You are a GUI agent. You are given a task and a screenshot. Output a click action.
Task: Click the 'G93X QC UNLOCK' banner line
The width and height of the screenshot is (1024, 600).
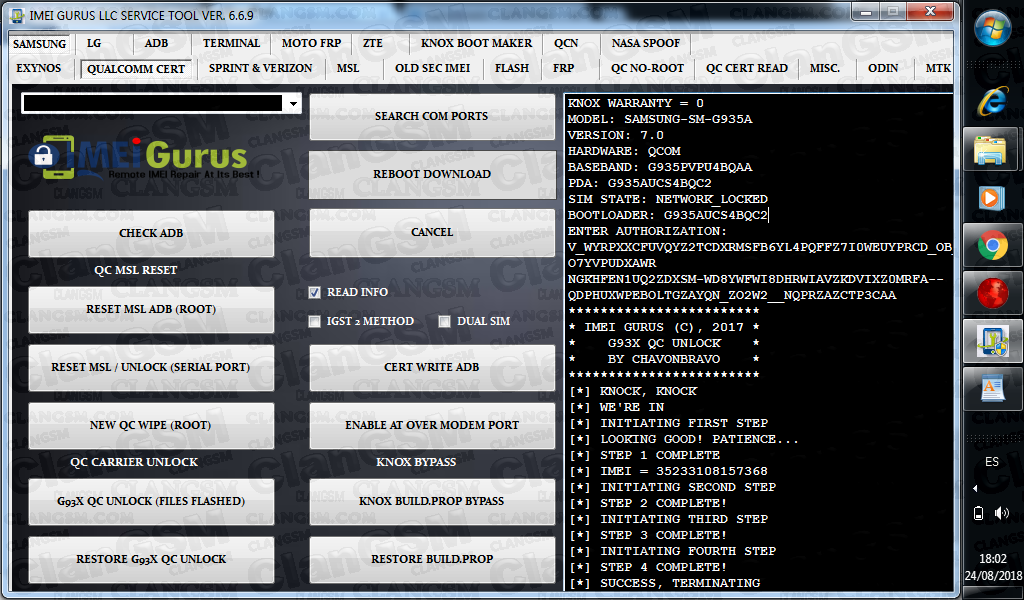pyautogui.click(x=664, y=343)
